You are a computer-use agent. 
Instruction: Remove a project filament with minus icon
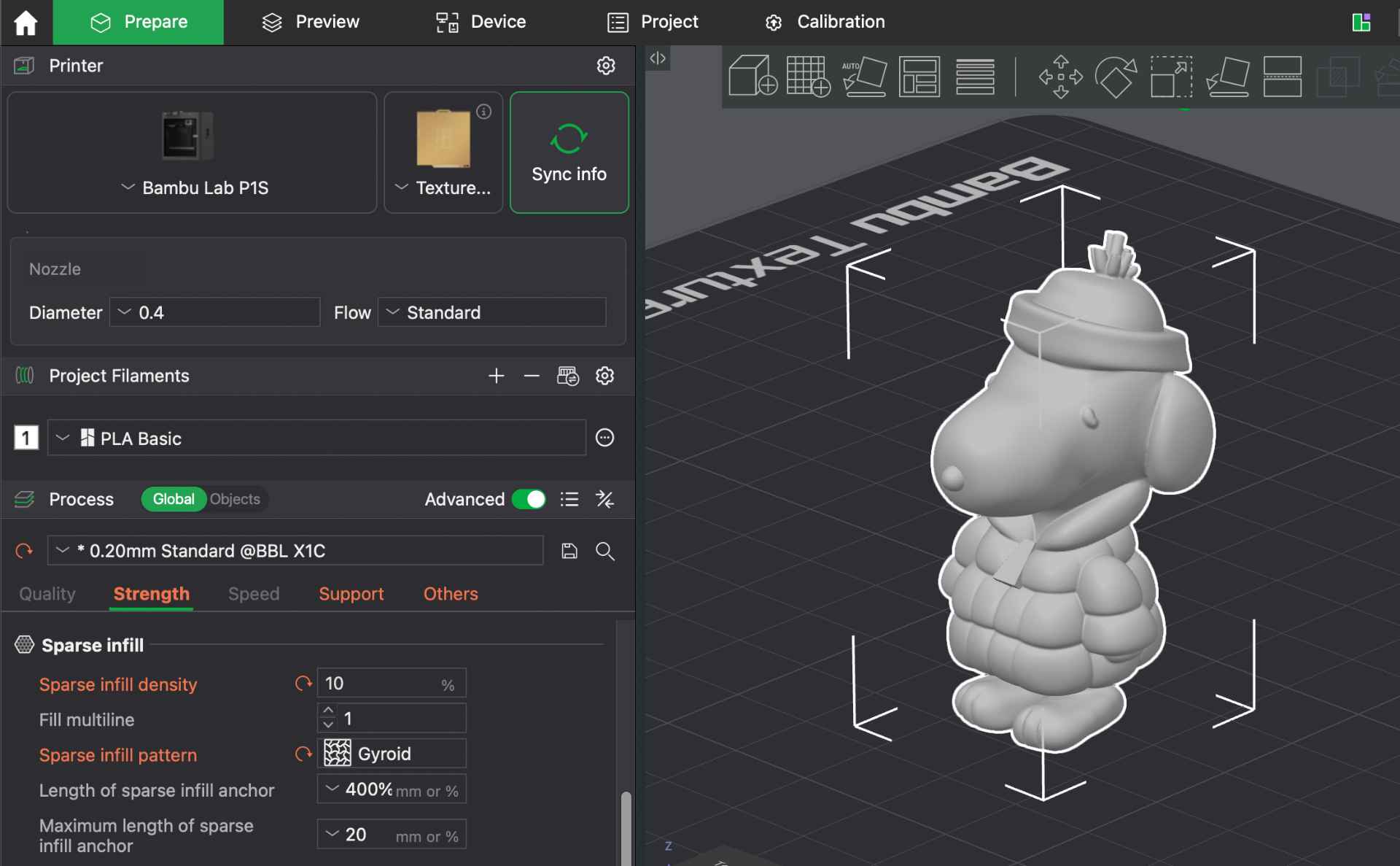(x=532, y=376)
